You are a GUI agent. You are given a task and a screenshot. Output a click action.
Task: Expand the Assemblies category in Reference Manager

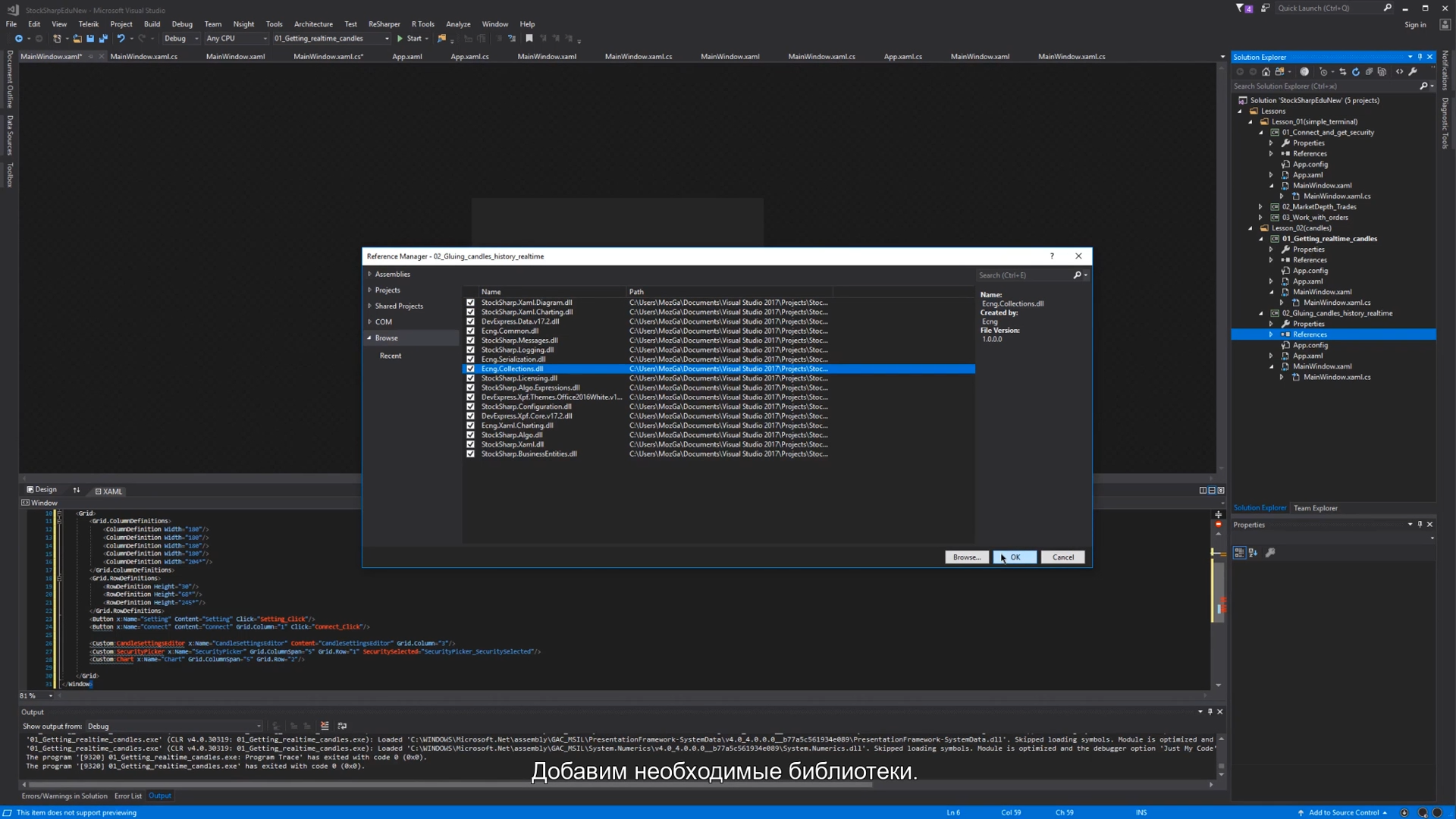click(x=370, y=275)
